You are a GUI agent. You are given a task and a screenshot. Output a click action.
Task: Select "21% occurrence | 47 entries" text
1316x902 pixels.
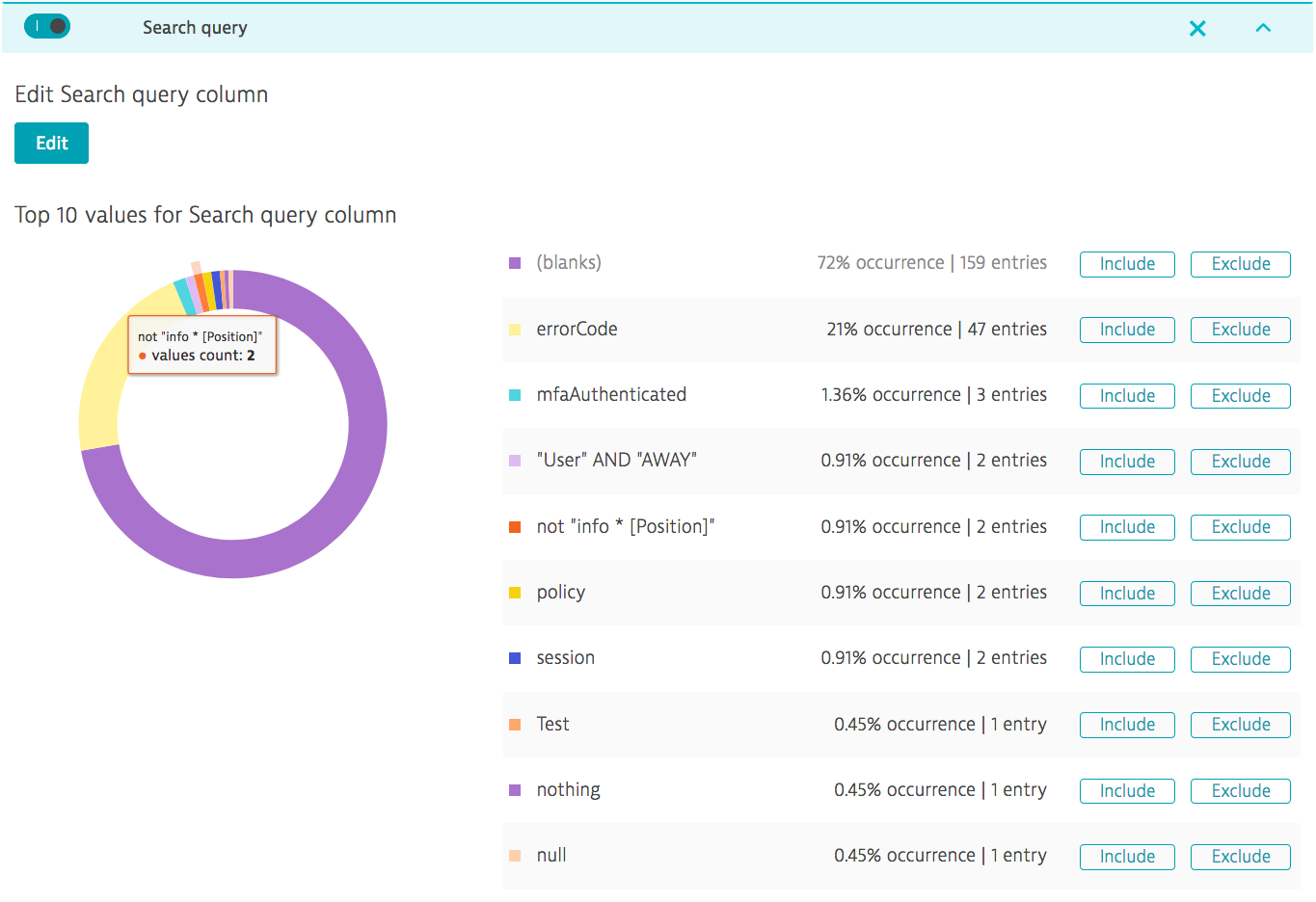[x=936, y=329]
